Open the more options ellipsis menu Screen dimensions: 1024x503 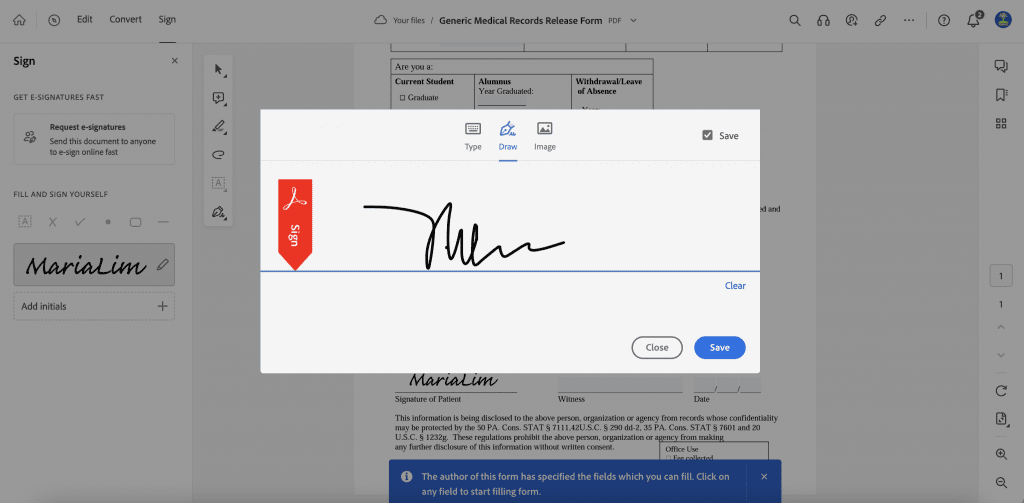(x=909, y=20)
